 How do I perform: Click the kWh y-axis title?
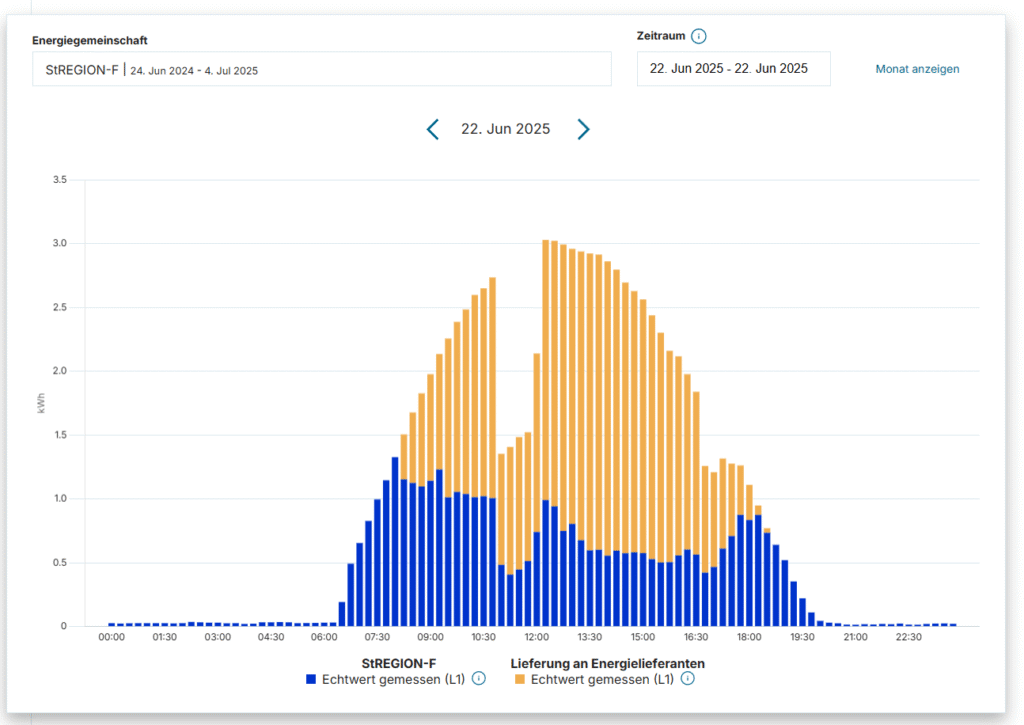pyautogui.click(x=41, y=403)
